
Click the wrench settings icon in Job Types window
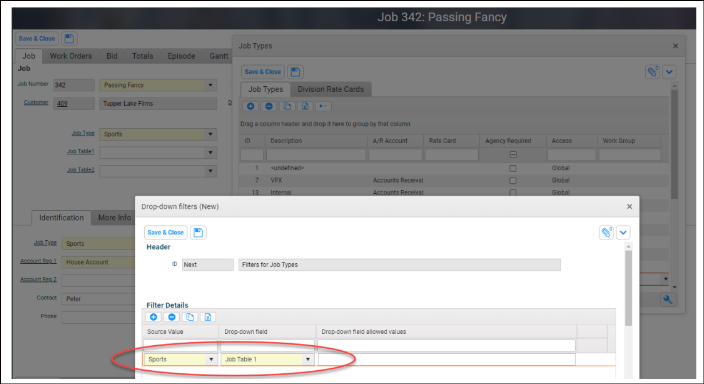pyautogui.click(x=668, y=300)
